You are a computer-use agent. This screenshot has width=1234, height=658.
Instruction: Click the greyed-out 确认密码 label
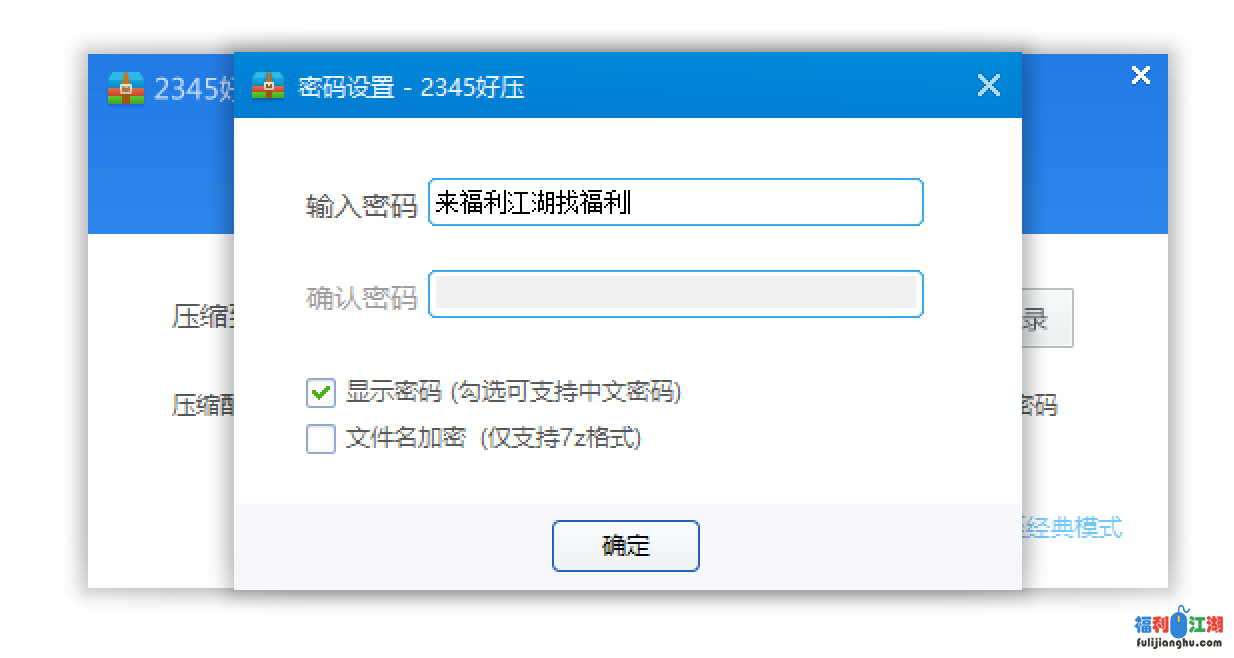coord(360,298)
